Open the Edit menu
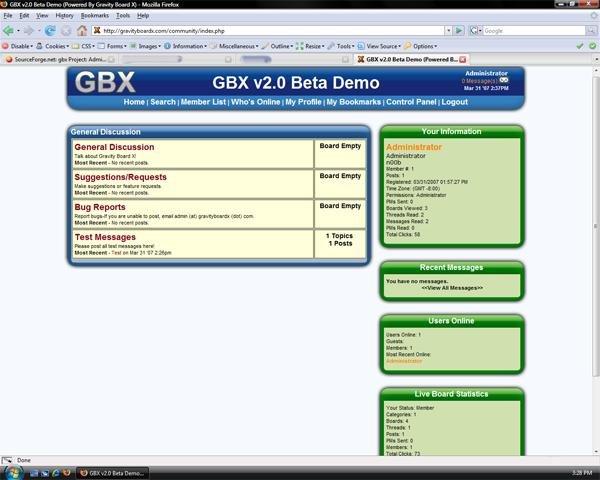 (x=24, y=16)
